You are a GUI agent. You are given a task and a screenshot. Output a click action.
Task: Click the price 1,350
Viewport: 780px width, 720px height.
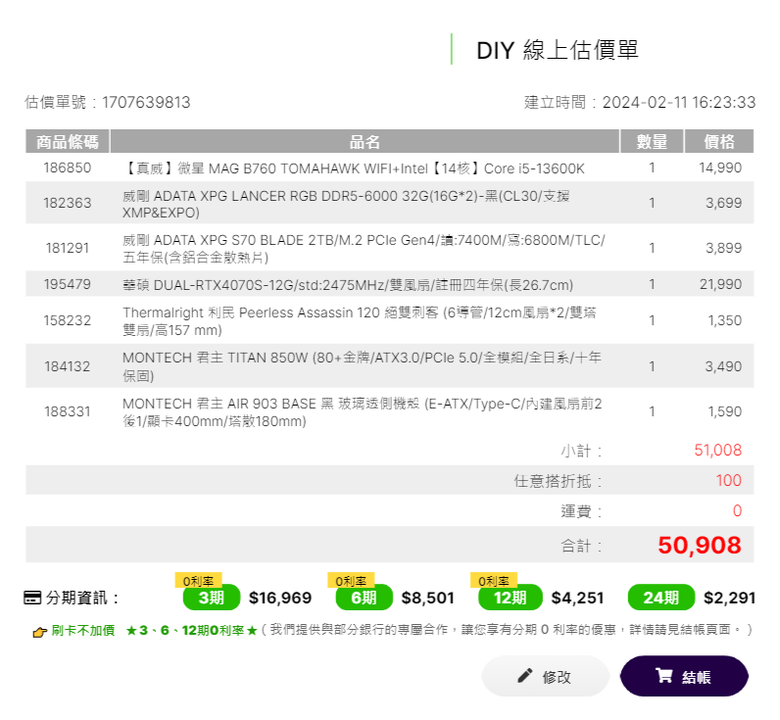[x=725, y=320]
